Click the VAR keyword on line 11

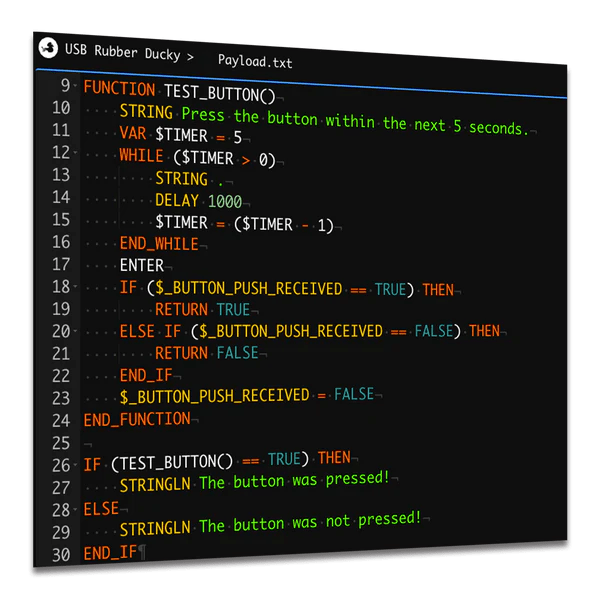click(x=133, y=133)
